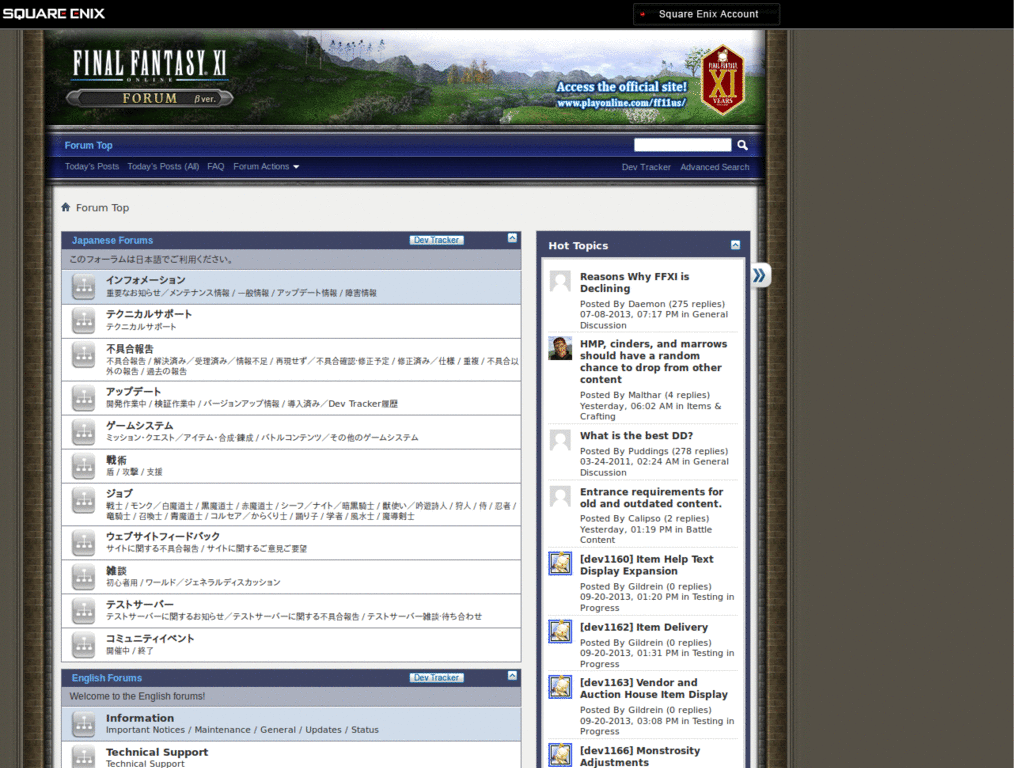This screenshot has height=768, width=1024.
Task: Open the テクニカルサポート forum title
Action: tap(149, 314)
